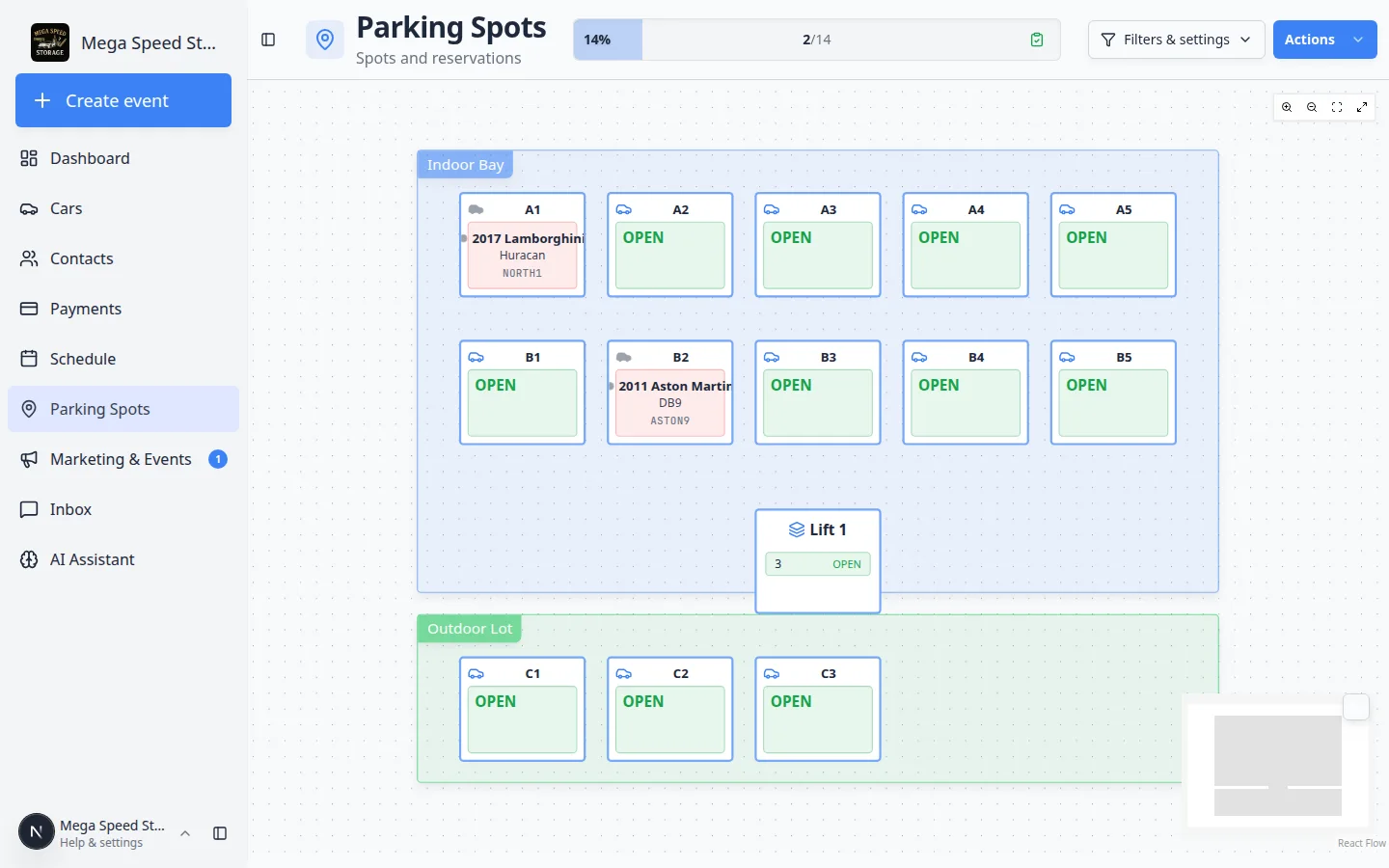1389x868 pixels.
Task: Toggle the sidebar panel icon near the title
Action: point(268,40)
